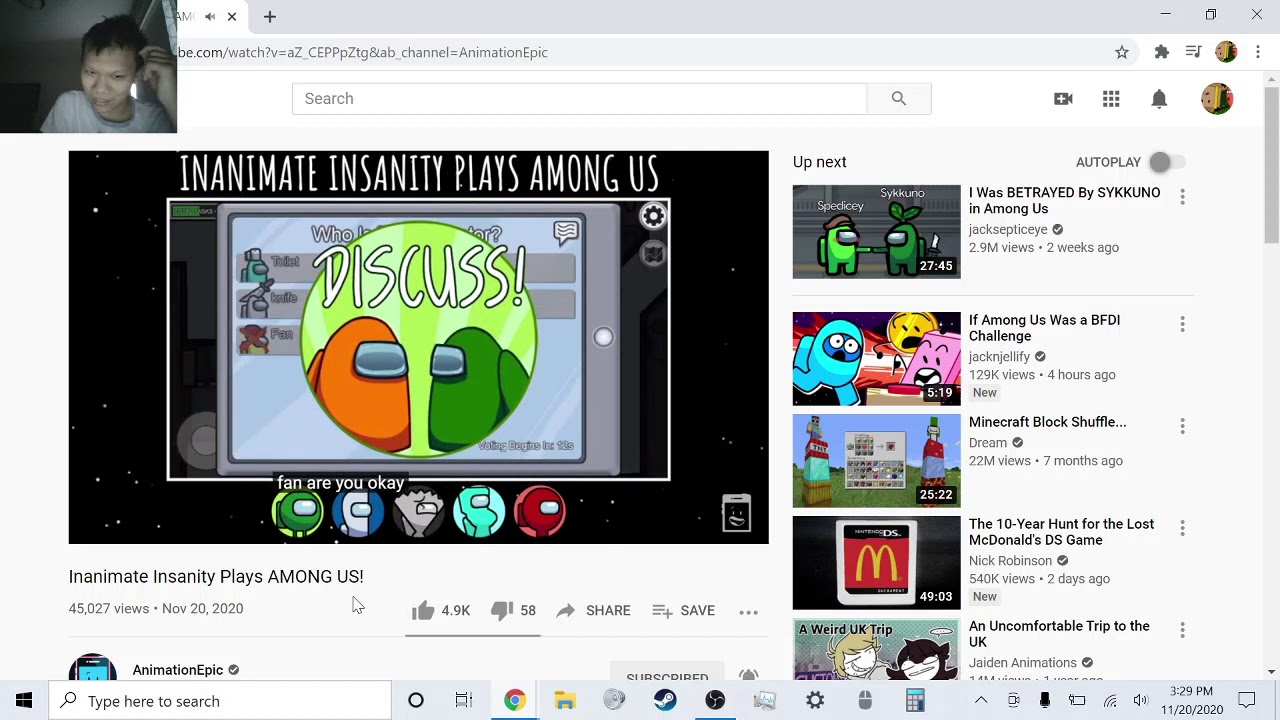Focus the YouTube Search field

point(579,98)
